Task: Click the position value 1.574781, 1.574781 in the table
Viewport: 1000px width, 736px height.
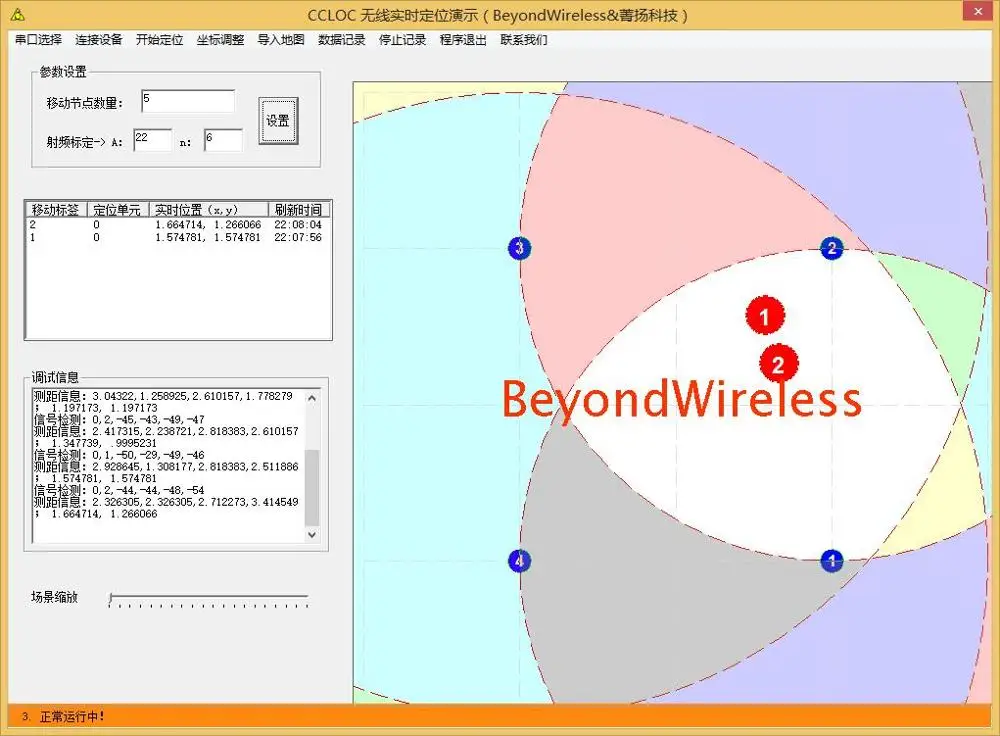Action: [x=208, y=237]
